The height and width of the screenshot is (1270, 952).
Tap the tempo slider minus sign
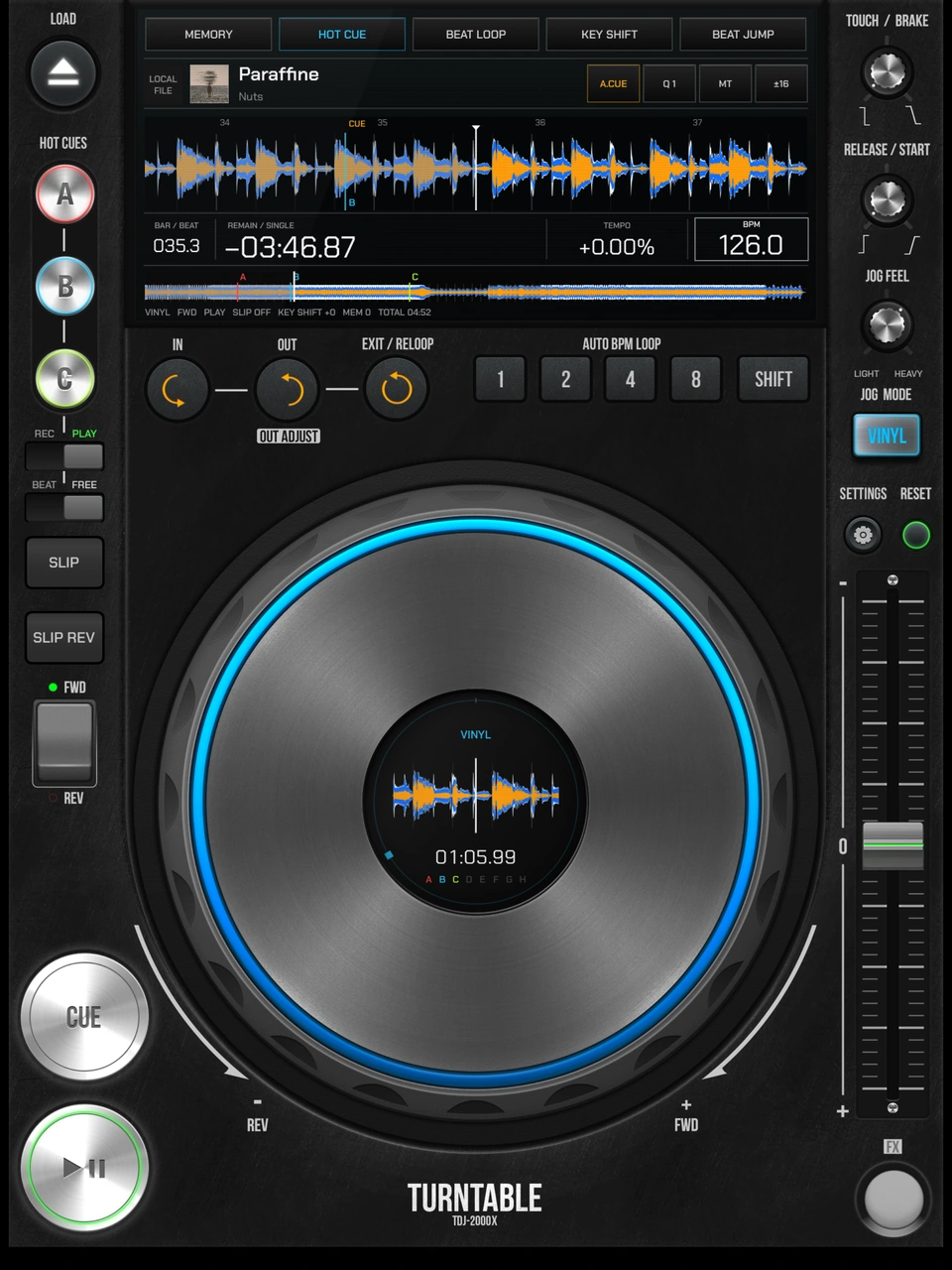843,583
